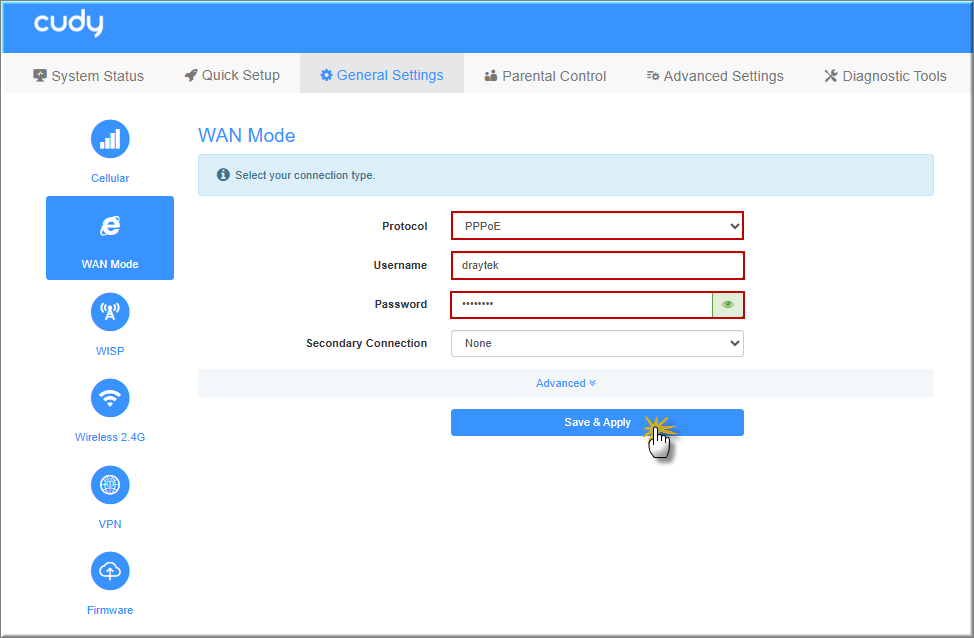
Task: Expand the Advanced section
Action: coord(565,383)
